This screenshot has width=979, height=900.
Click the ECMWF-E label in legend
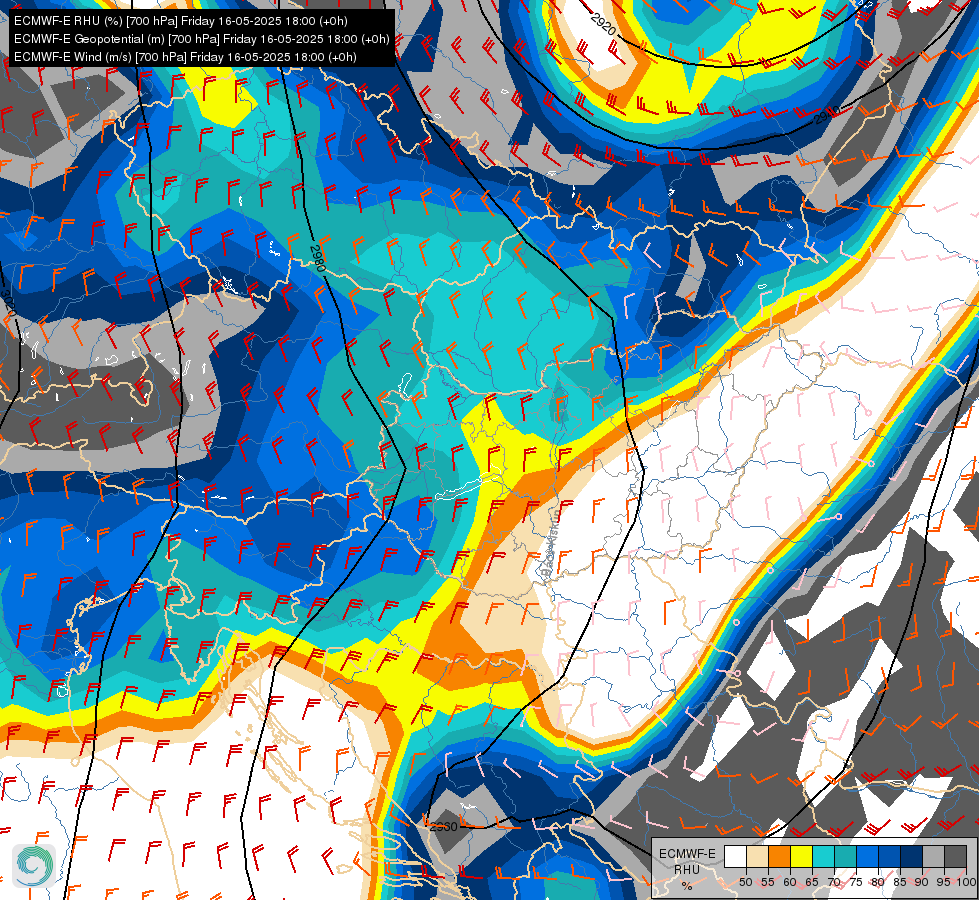[687, 854]
